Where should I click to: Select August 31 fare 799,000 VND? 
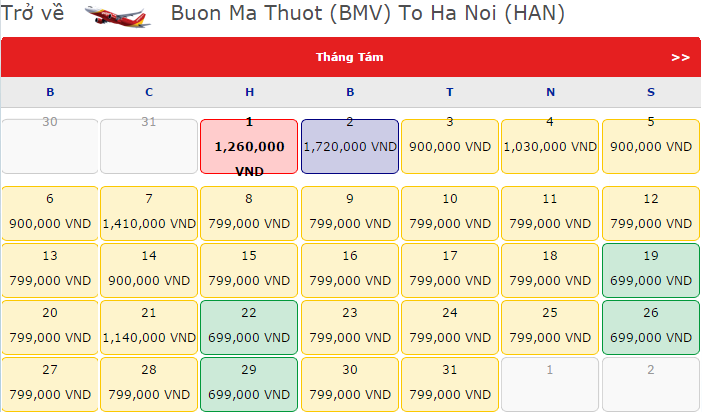(450, 384)
